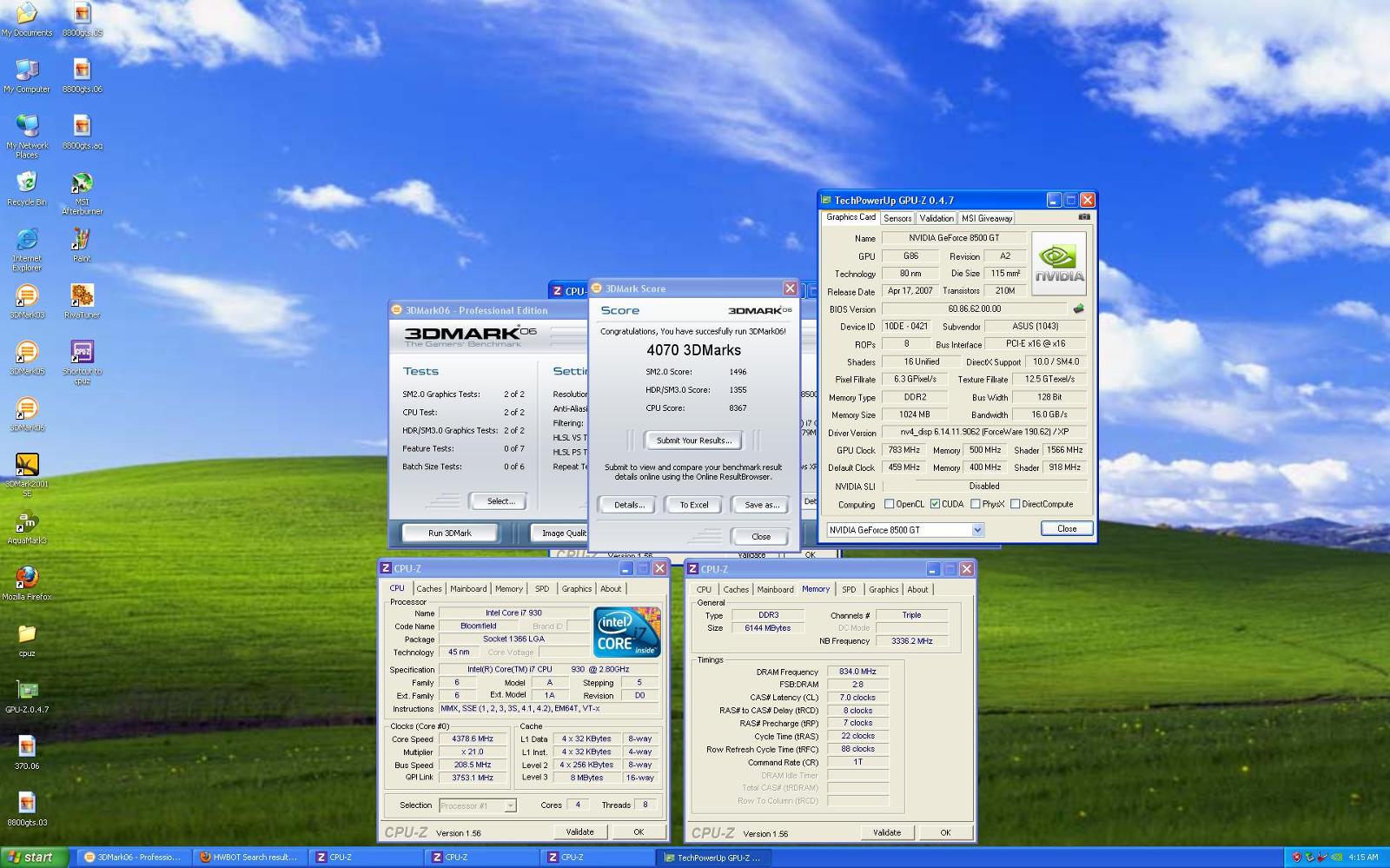Open My Computer desktop icon
This screenshot has height=868, width=1390.
[27, 76]
